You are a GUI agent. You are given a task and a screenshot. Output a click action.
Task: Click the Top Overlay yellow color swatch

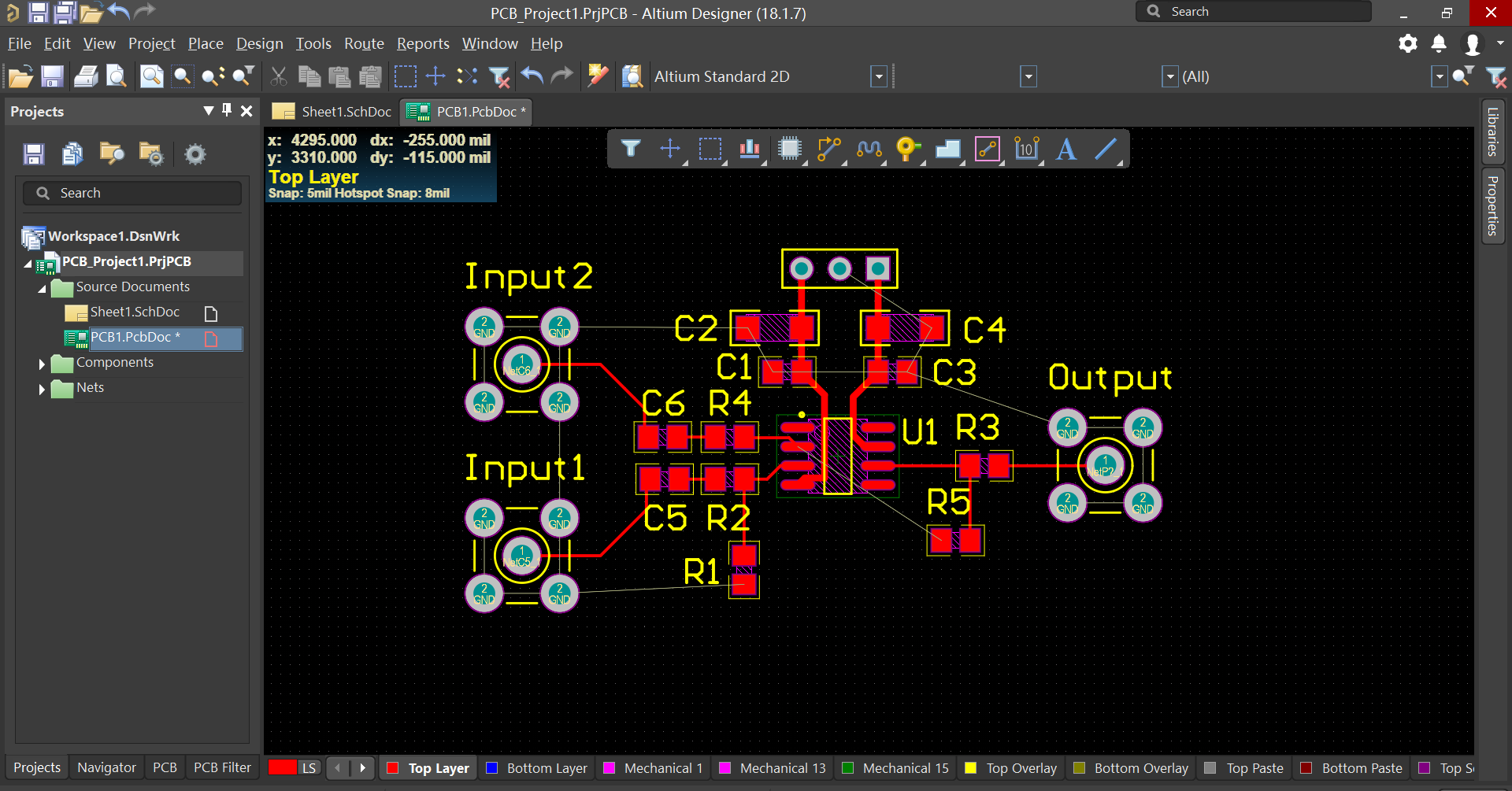point(971,768)
